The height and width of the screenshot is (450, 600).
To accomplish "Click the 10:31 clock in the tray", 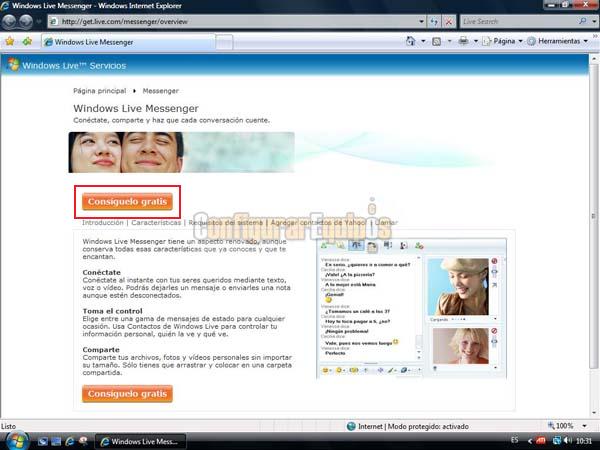I will 584,441.
